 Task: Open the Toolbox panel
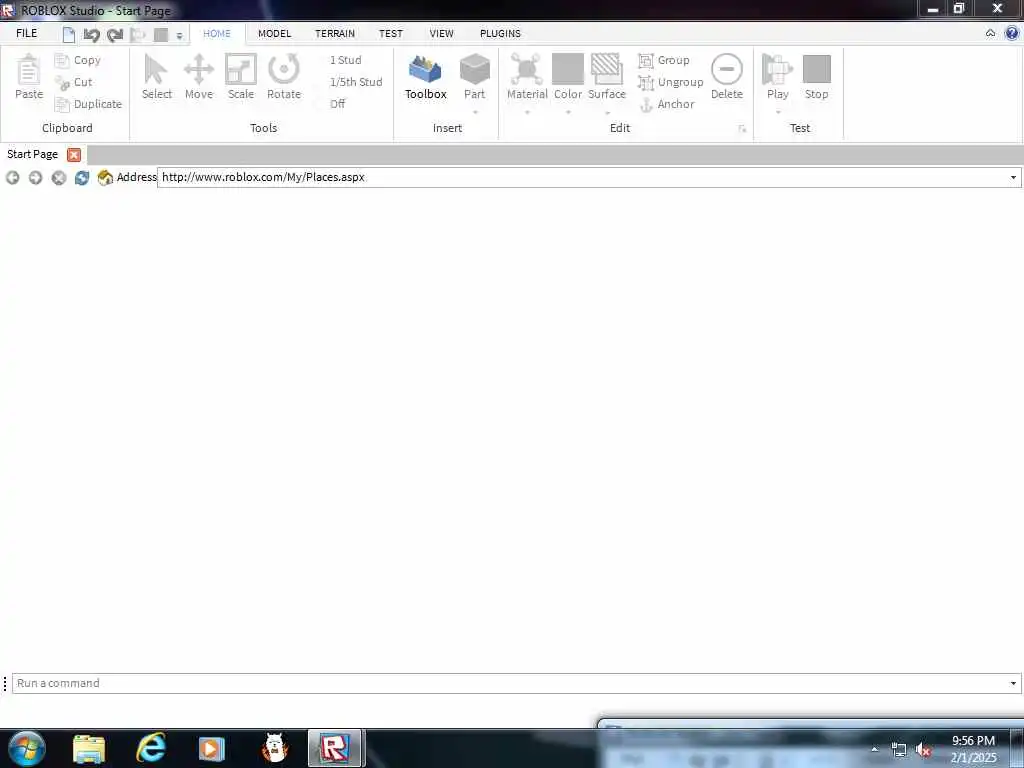[x=425, y=77]
